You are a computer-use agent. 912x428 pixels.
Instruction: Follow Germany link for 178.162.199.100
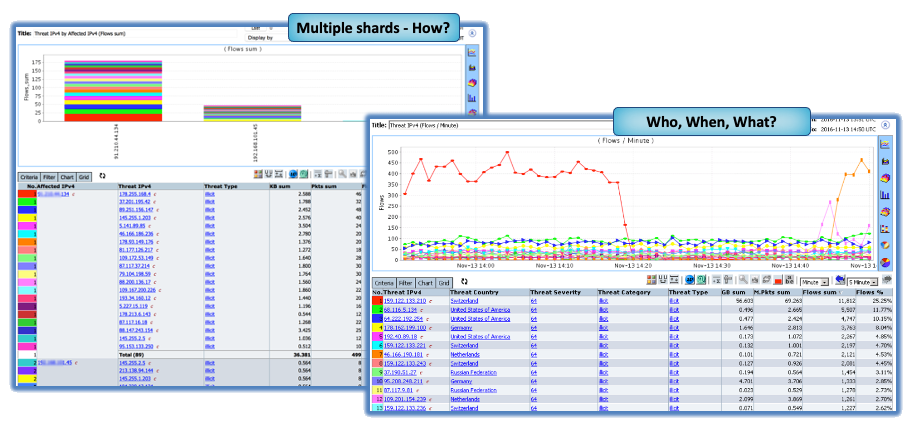[x=459, y=328]
